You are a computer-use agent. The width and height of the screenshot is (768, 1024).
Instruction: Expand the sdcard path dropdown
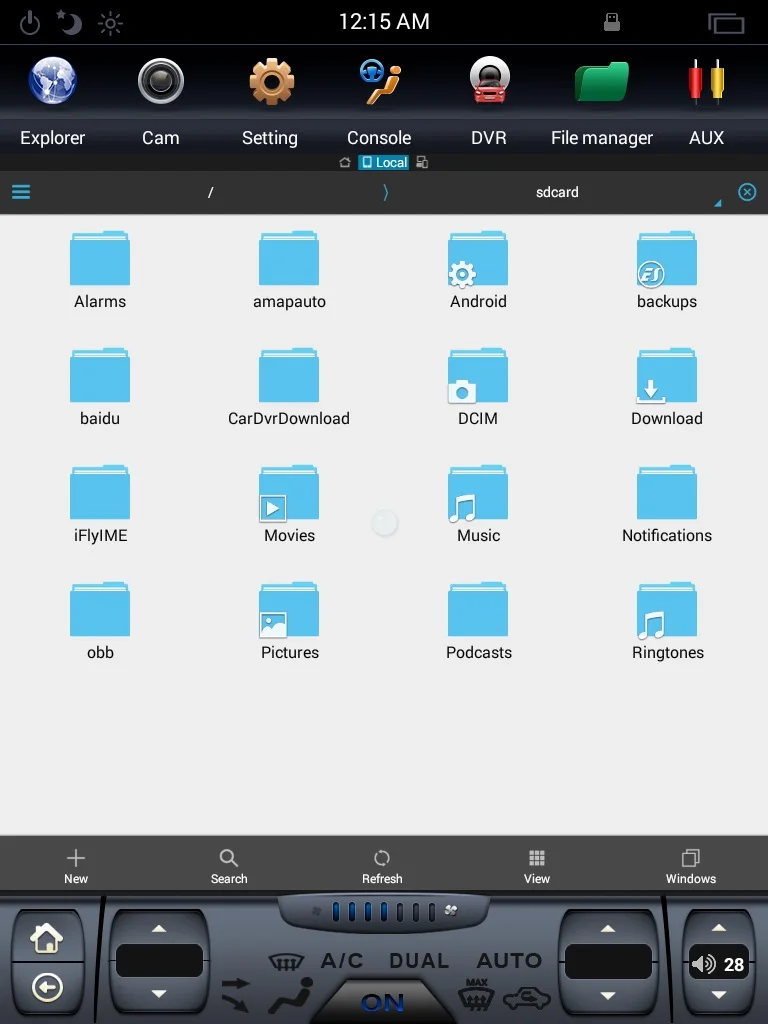pos(718,203)
